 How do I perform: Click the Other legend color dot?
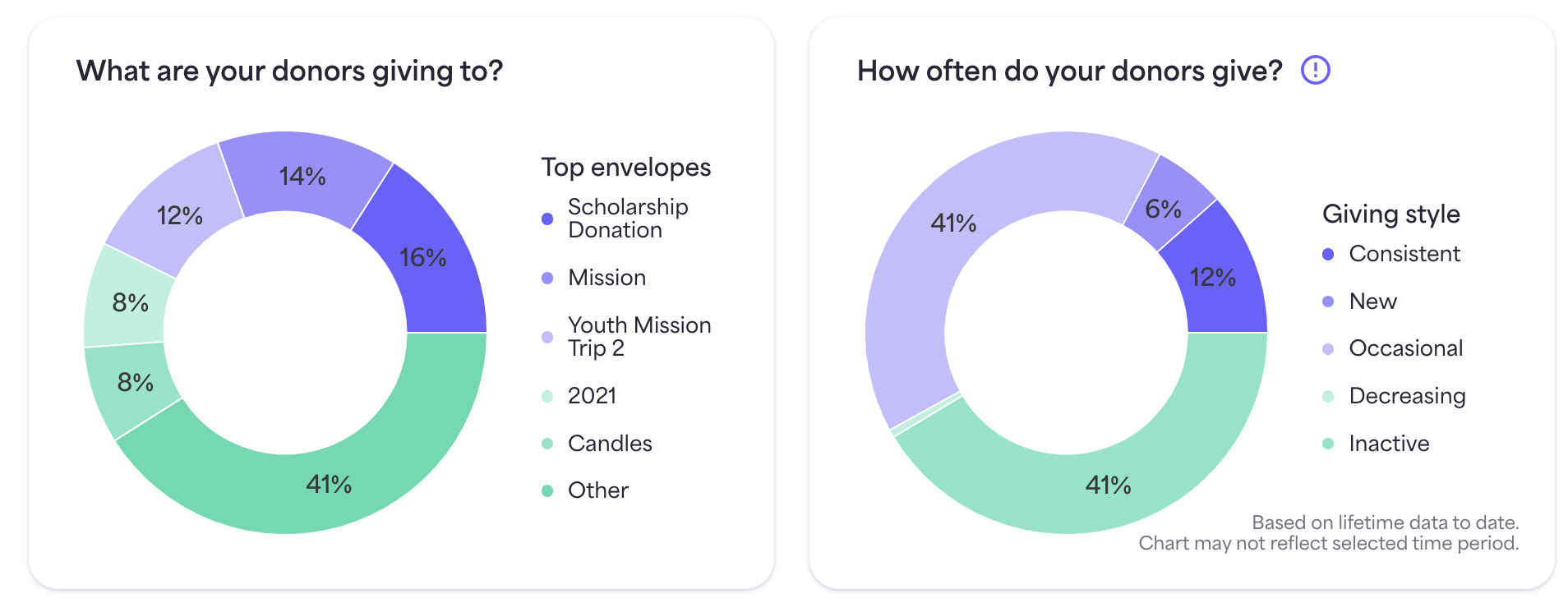(x=547, y=491)
